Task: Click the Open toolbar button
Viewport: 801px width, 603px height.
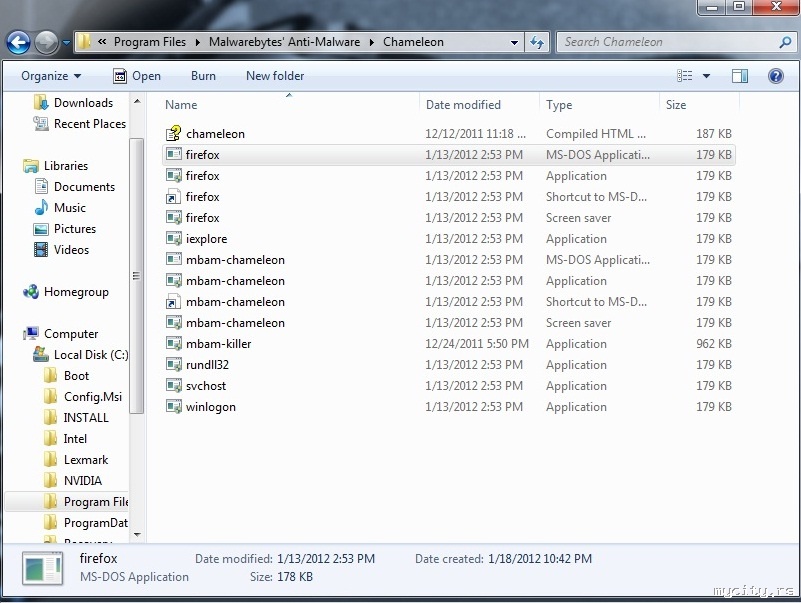Action: point(136,76)
